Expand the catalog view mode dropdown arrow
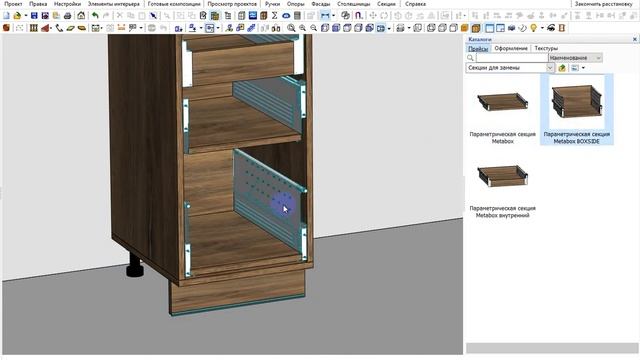Screen dimensions: 640x360 click(583, 68)
